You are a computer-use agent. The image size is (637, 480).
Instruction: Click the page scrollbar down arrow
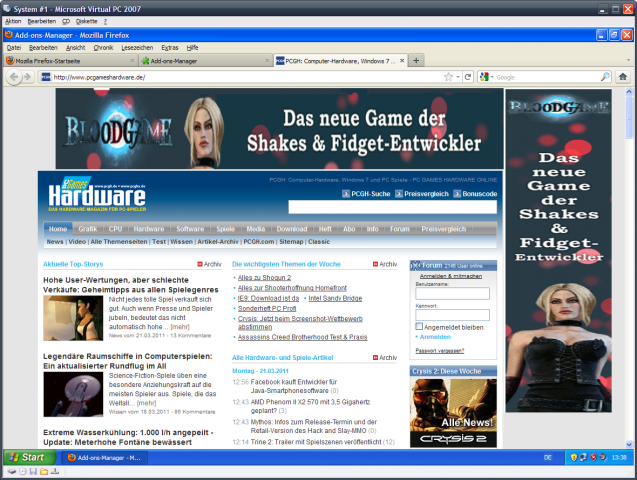(x=629, y=444)
